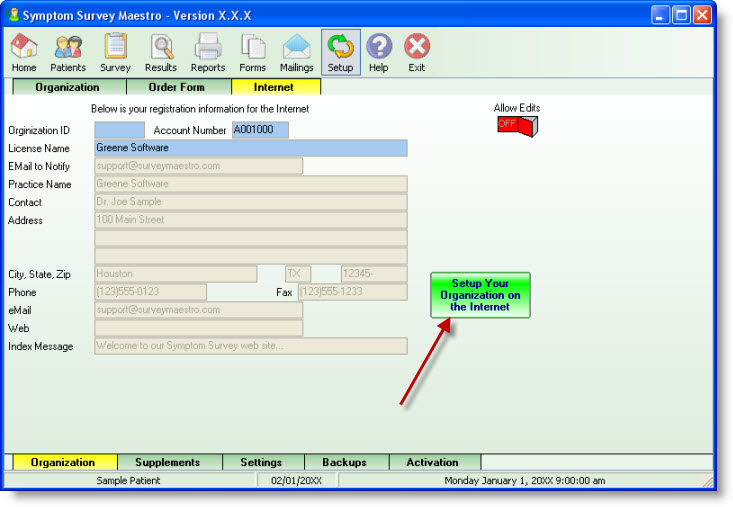733x507 pixels.
Task: Open the Mailings envelope icon
Action: point(296,52)
